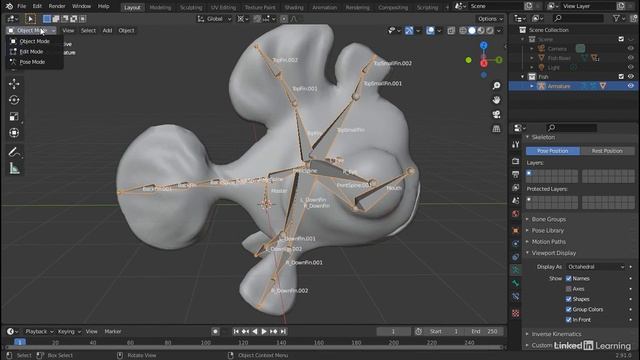Click the Rest Position button

tap(607, 151)
